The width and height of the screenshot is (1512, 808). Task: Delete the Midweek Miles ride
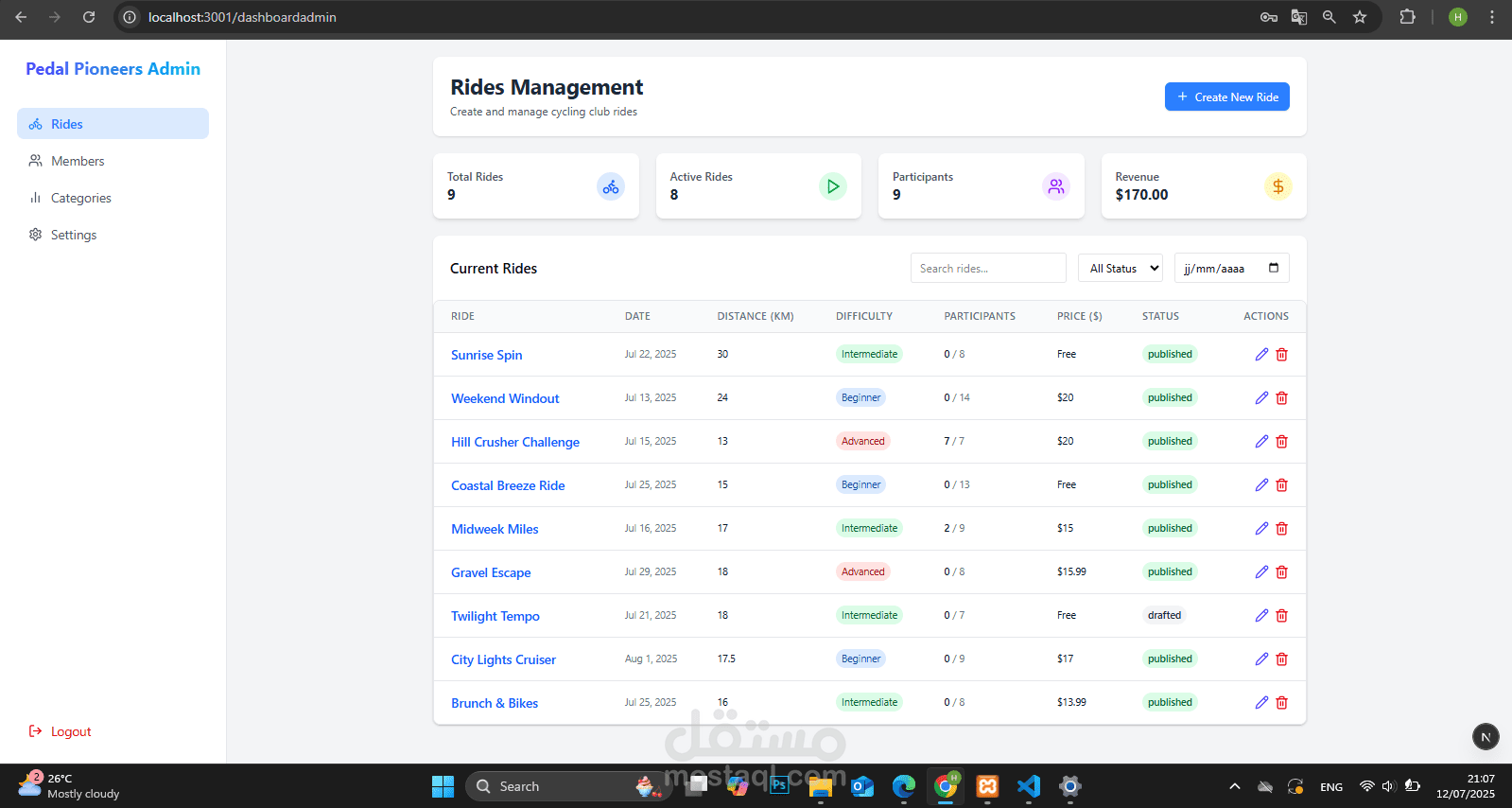point(1282,529)
